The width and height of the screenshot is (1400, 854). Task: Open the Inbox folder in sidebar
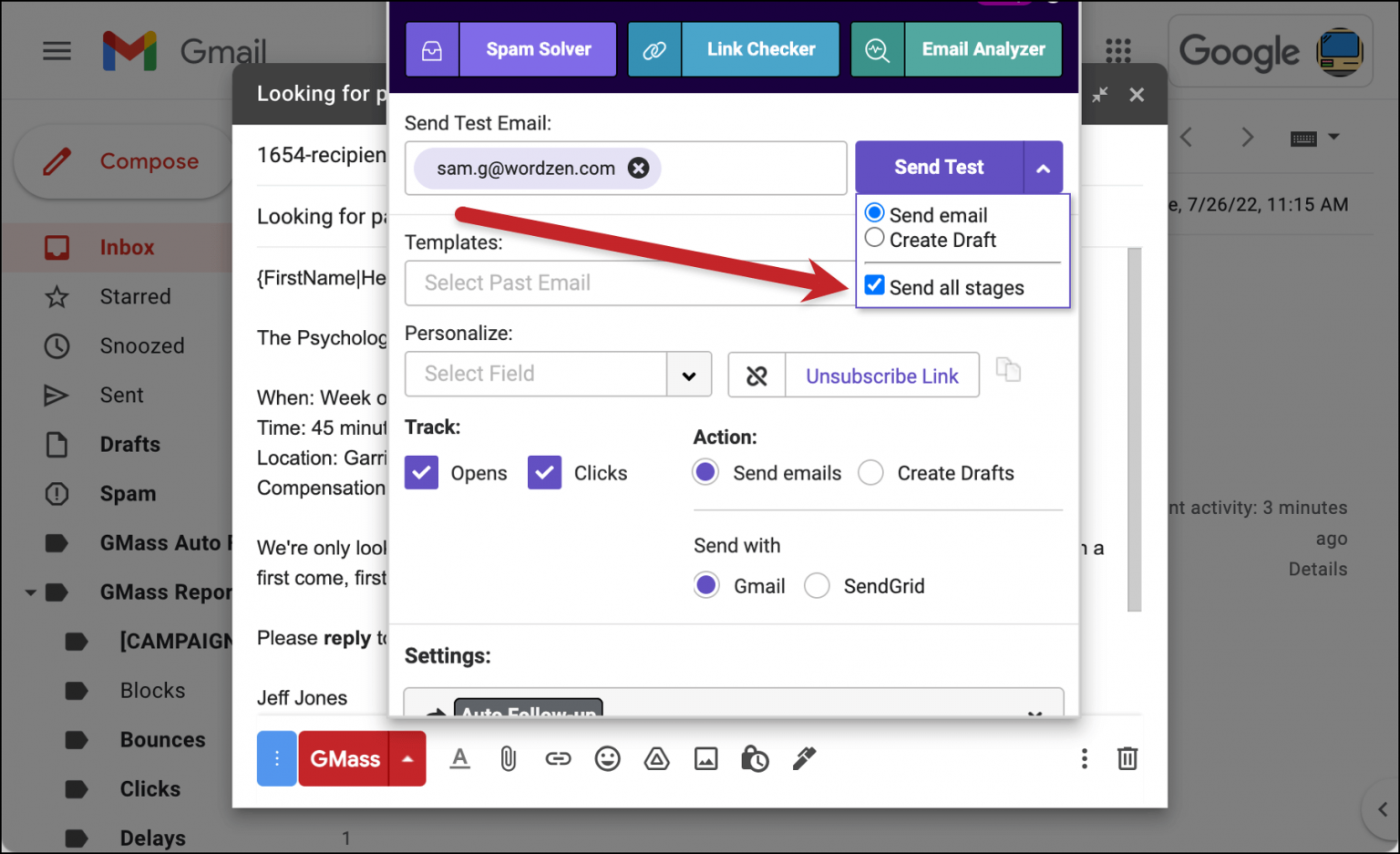[127, 247]
